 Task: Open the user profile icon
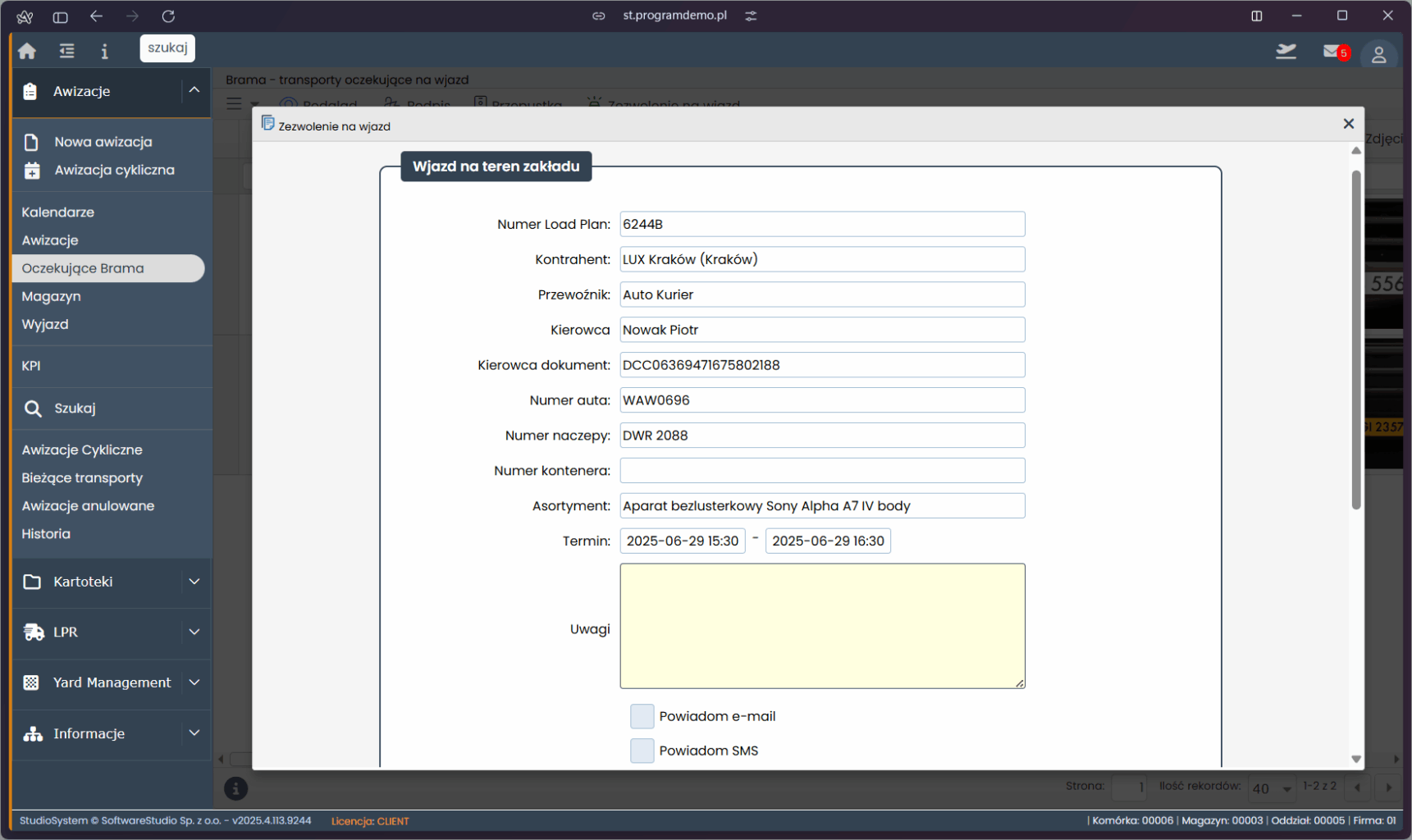coord(1378,55)
